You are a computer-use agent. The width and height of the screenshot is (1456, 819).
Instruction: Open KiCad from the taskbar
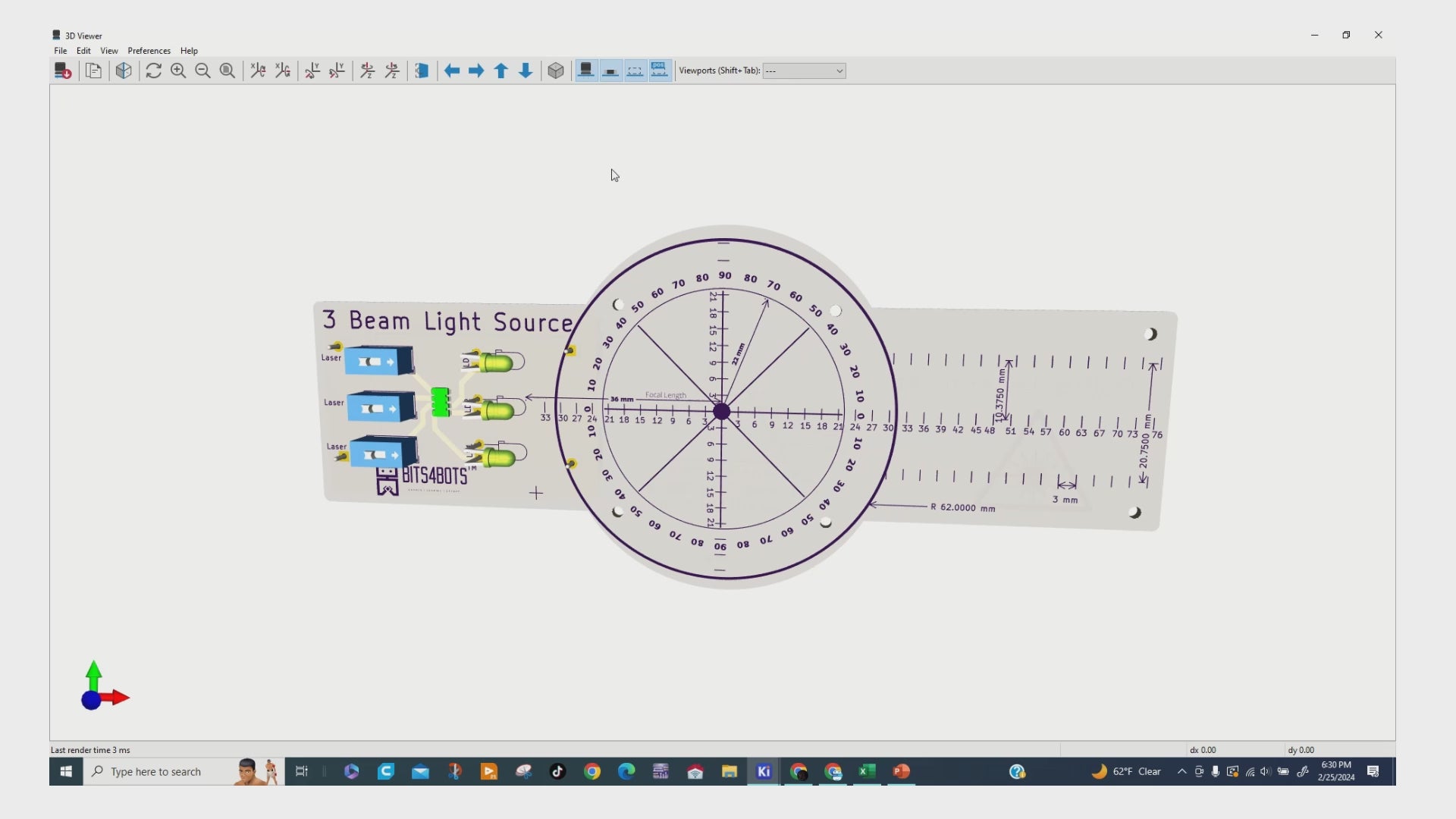coord(764,771)
